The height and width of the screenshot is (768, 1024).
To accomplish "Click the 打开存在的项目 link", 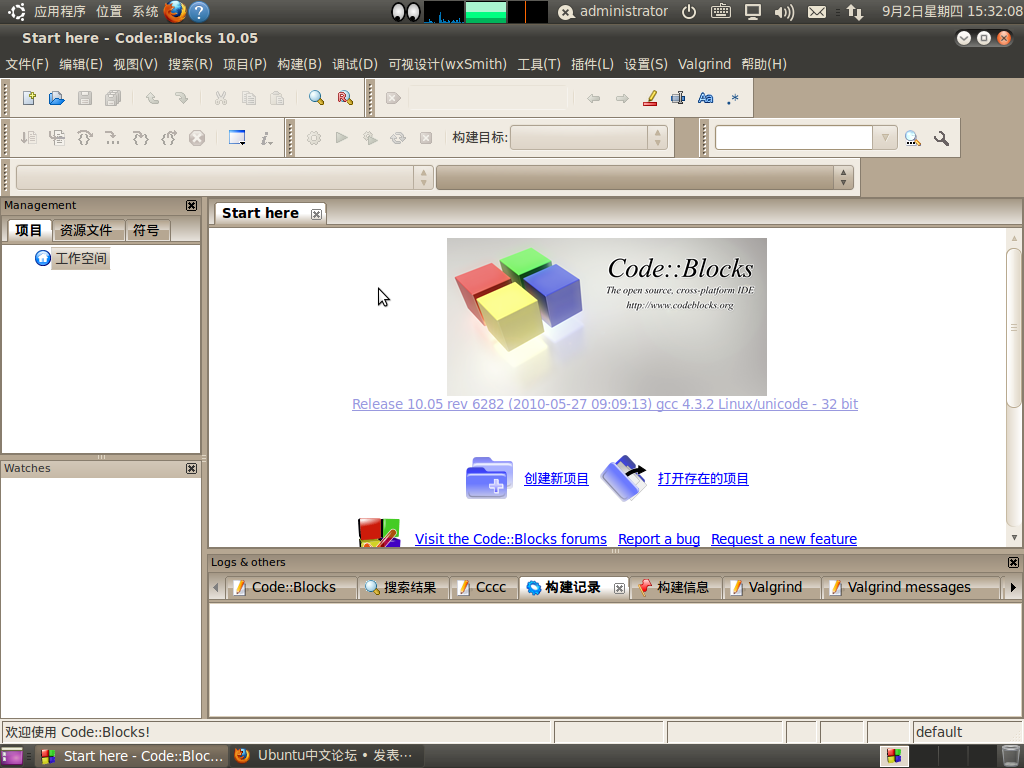I will [703, 479].
